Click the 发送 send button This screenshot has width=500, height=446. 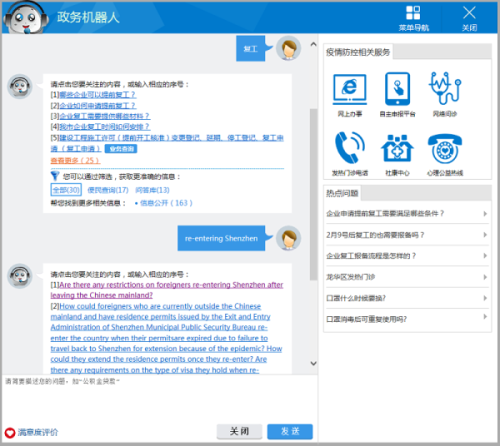click(x=290, y=432)
